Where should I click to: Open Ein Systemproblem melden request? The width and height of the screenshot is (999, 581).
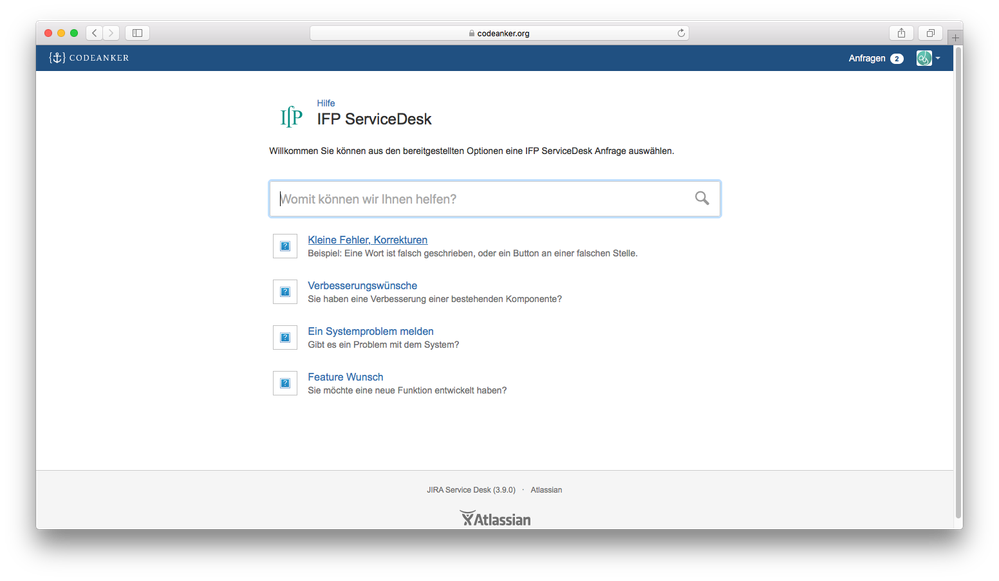[371, 331]
